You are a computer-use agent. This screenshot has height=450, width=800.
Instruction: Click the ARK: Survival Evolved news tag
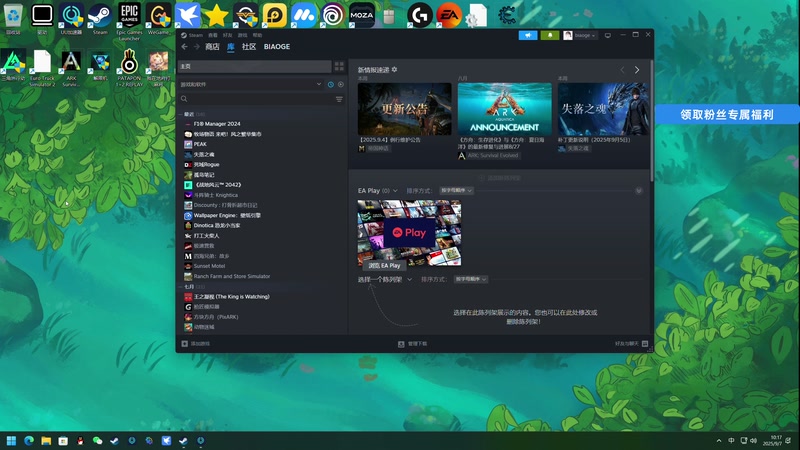tap(488, 156)
